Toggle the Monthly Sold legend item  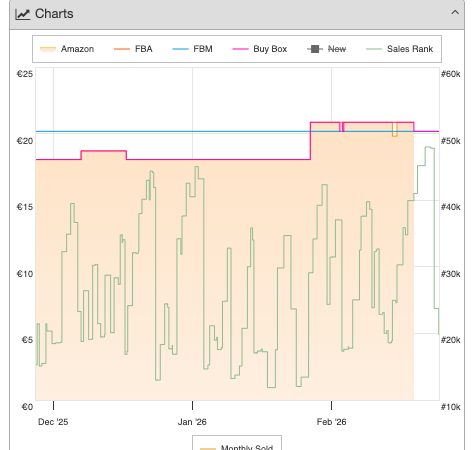point(237,447)
